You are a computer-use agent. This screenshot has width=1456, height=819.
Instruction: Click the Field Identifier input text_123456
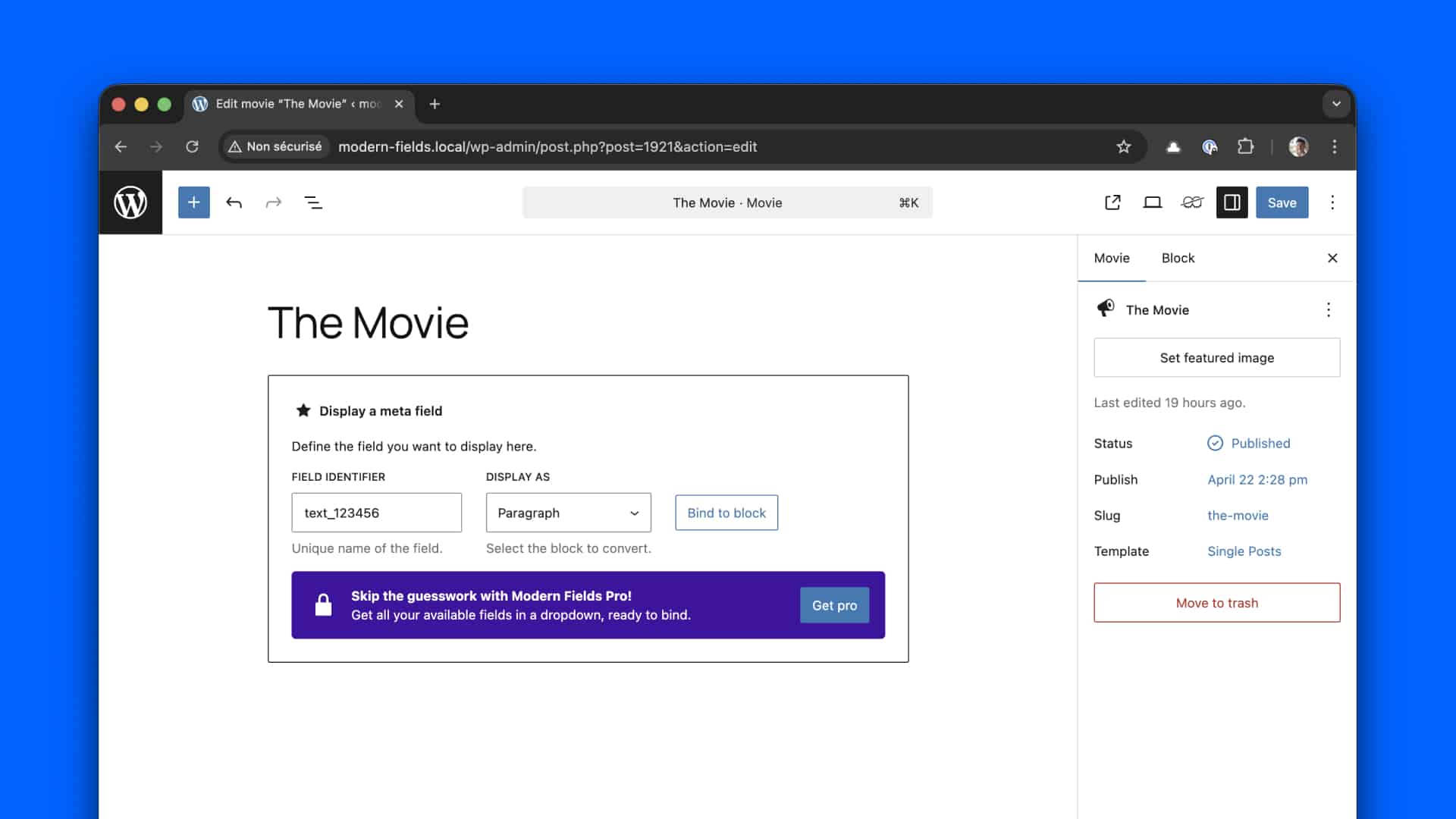[377, 513]
